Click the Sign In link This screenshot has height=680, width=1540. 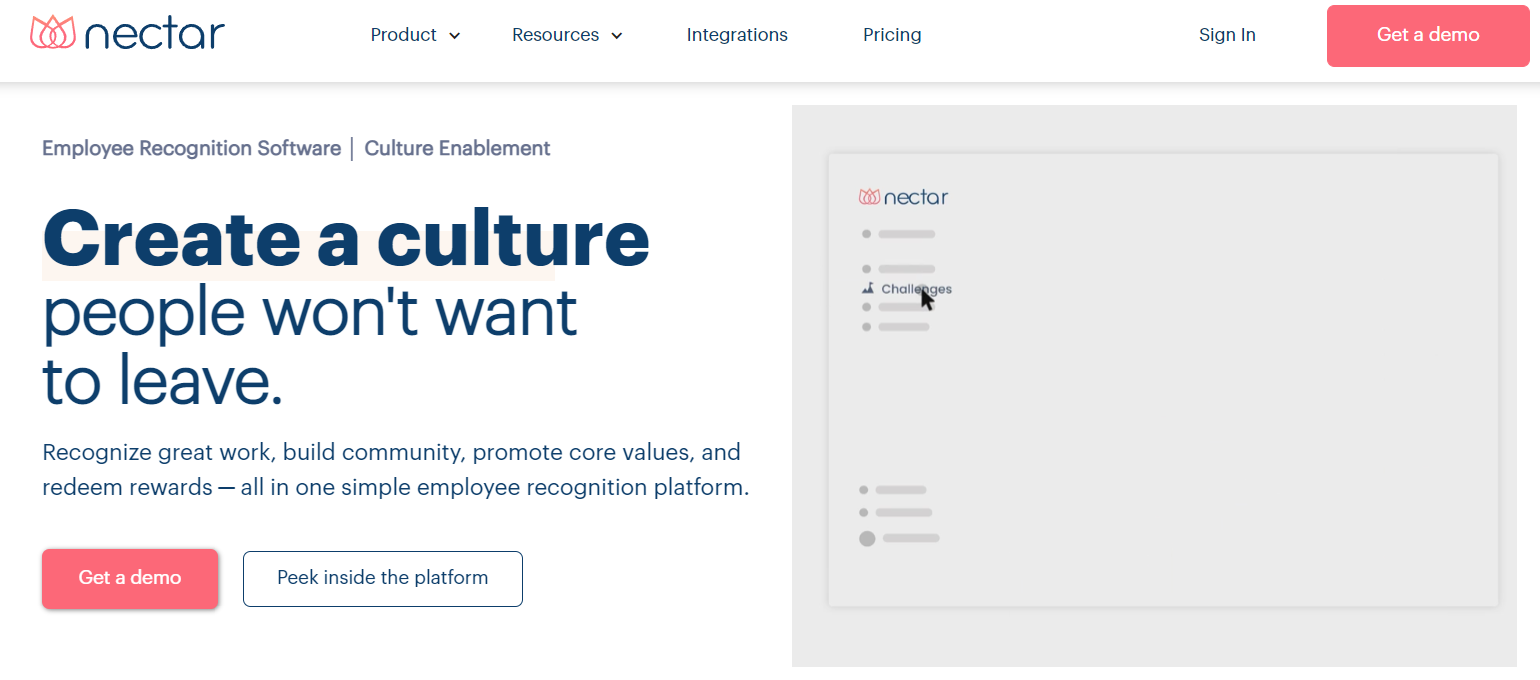pos(1227,35)
